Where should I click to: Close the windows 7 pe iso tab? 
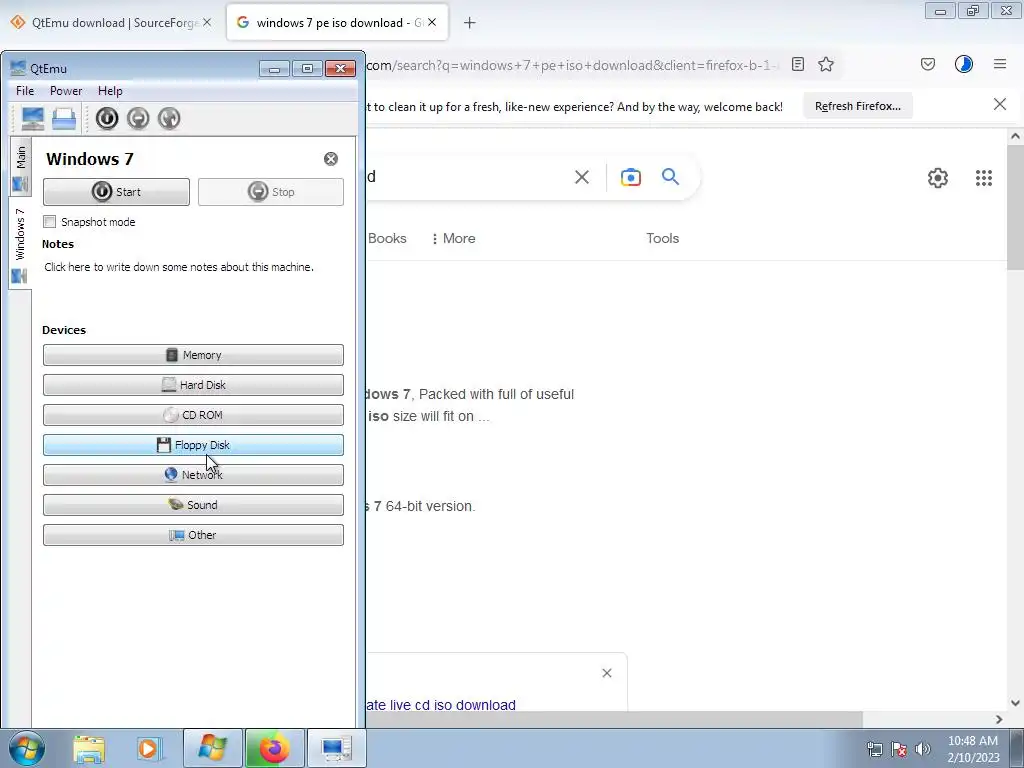pos(432,22)
